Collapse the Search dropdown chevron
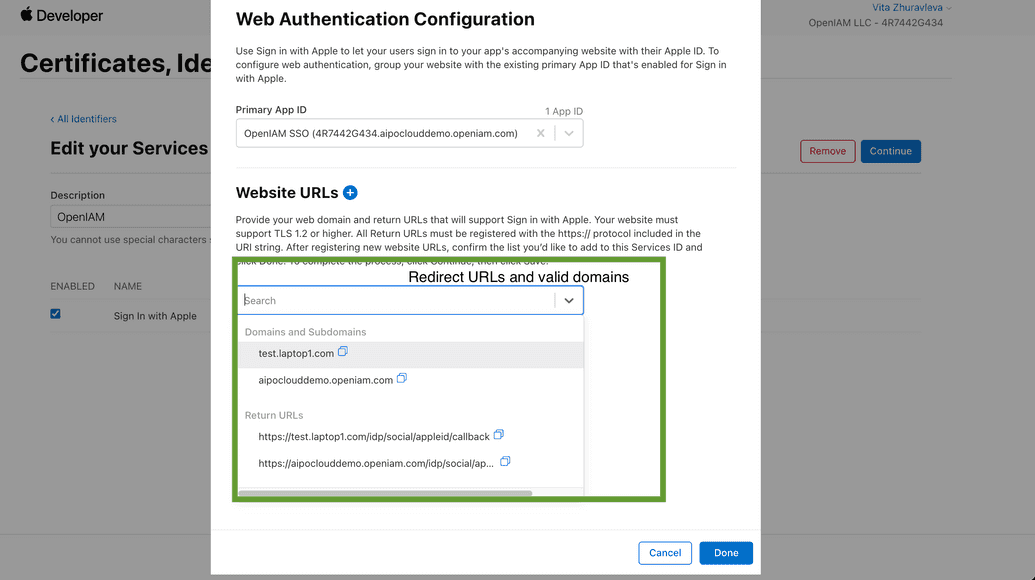Screen dimensions: 1035x580 tap(569, 300)
